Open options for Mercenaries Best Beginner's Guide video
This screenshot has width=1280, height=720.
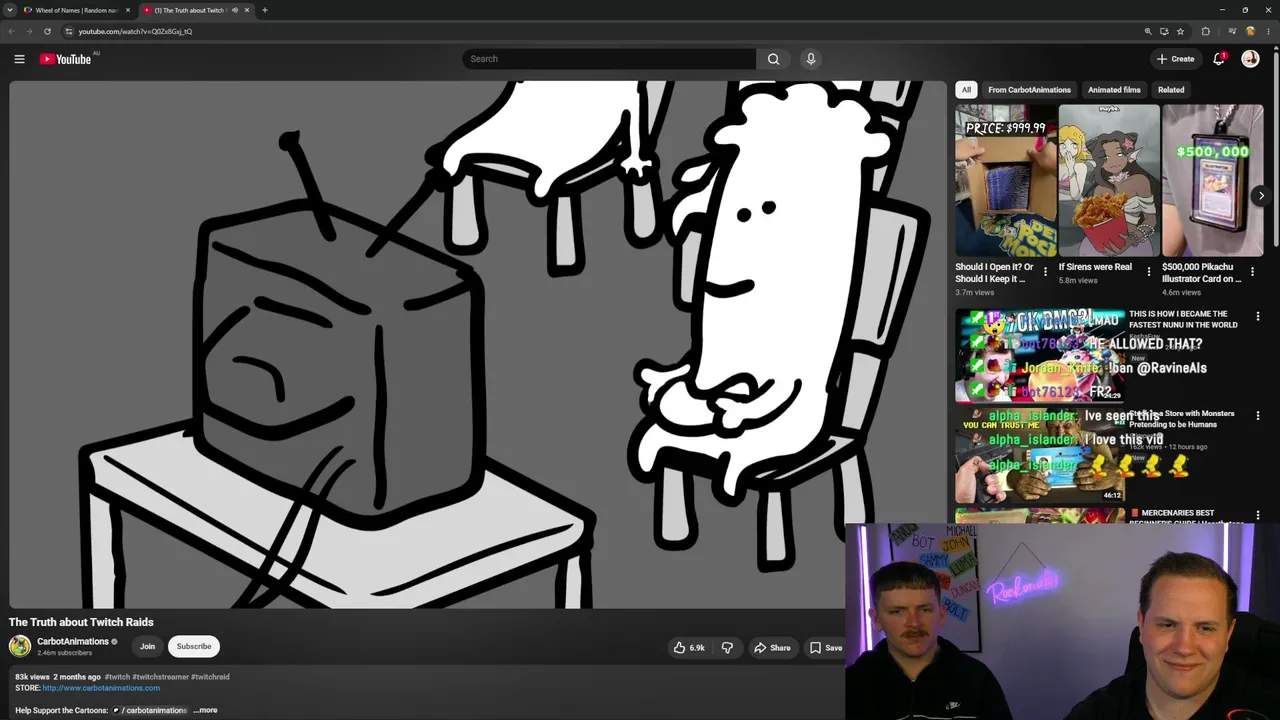1258,516
